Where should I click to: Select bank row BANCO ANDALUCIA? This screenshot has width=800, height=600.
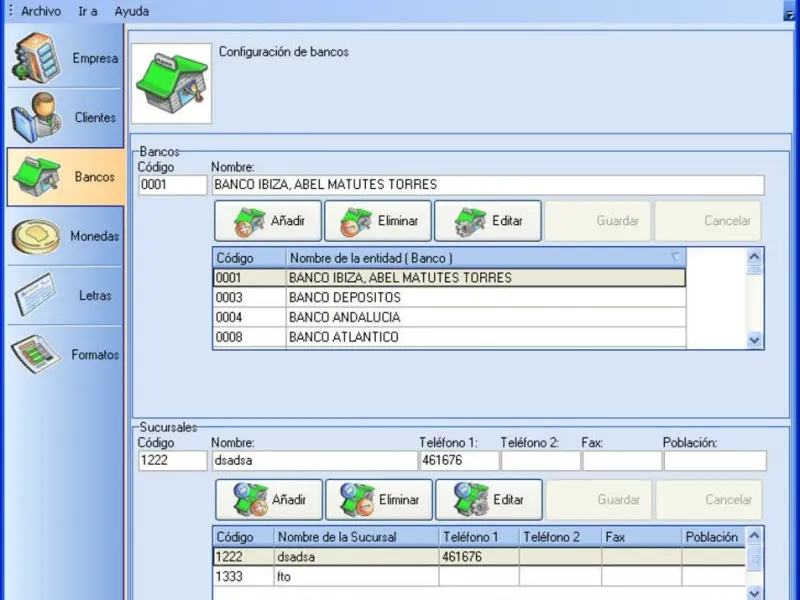click(449, 317)
